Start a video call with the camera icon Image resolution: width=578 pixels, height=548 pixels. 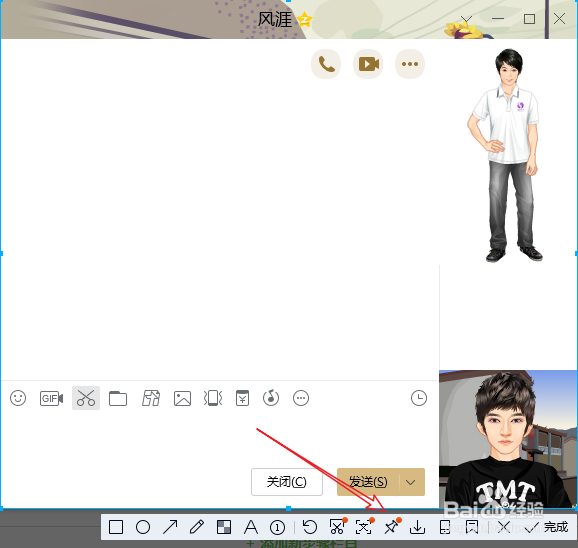tap(368, 64)
